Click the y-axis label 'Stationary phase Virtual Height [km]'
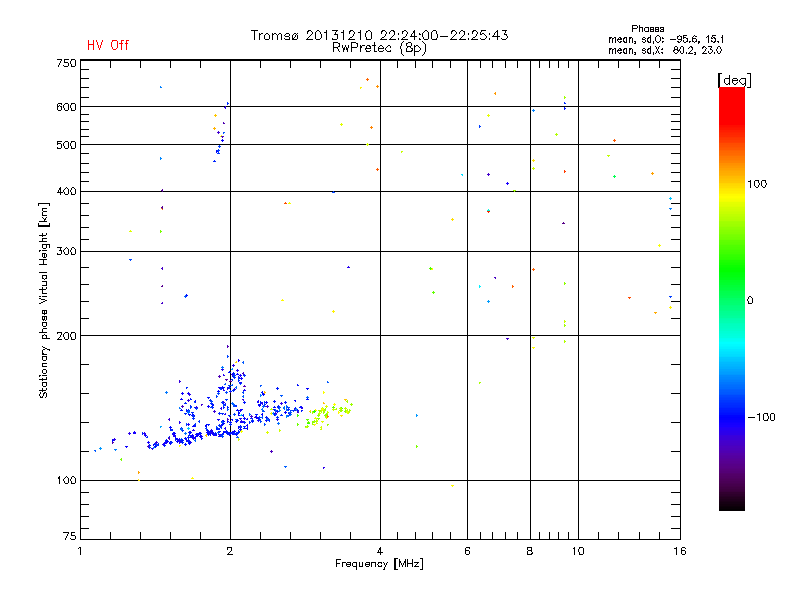This screenshot has height=600, width=800. point(43,301)
